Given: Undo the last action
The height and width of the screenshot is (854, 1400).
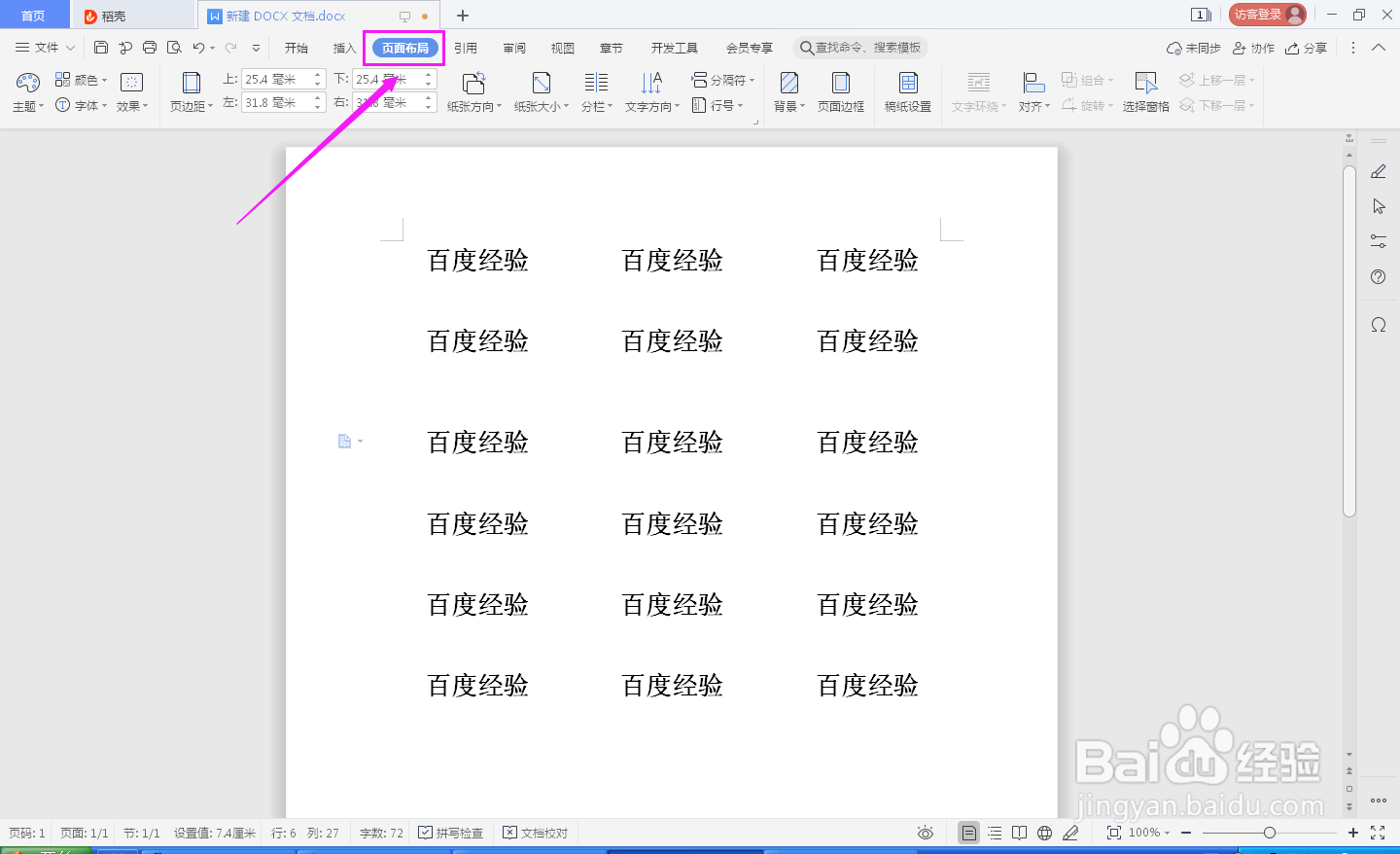Looking at the screenshot, I should tap(198, 48).
